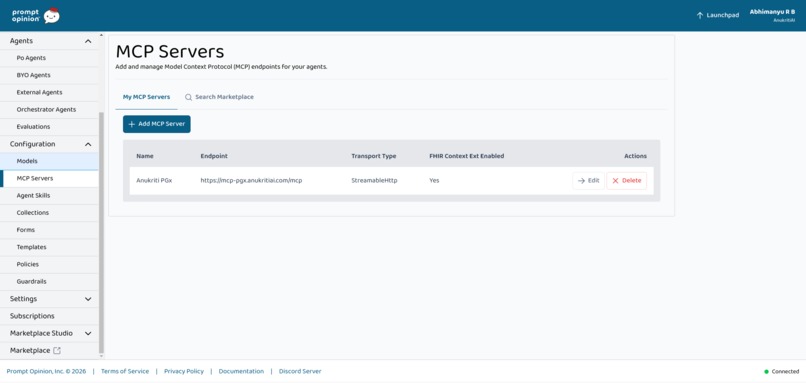Viewport: 806px width, 383px height.
Task: Switch to Search Marketplace tab
Action: (219, 97)
